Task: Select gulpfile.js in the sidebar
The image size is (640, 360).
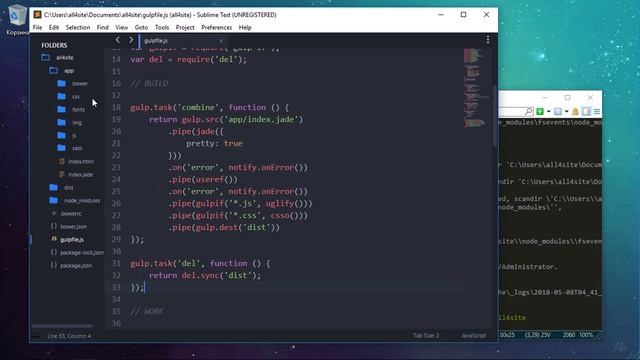Action: 72,240
